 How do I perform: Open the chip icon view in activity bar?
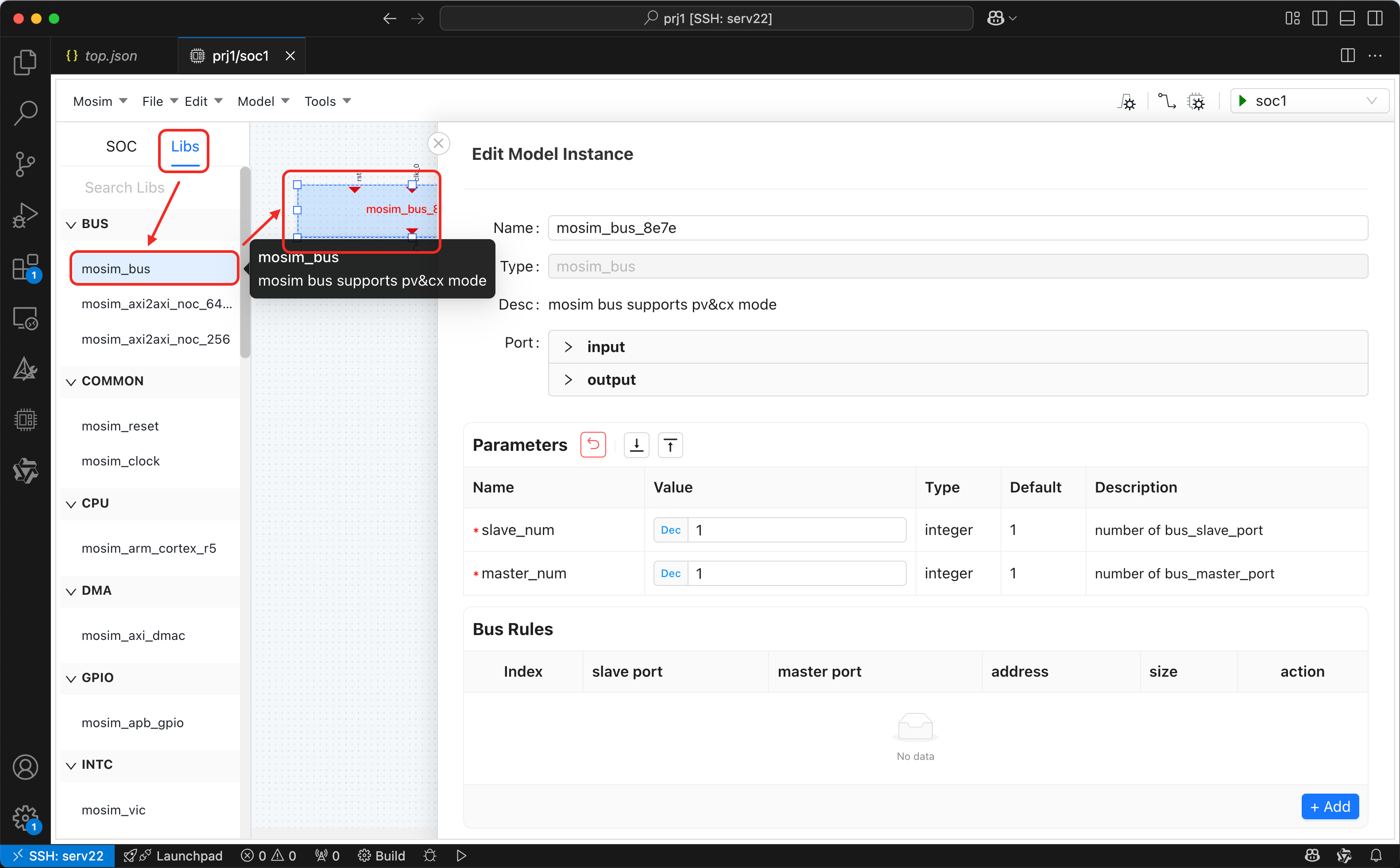pyautogui.click(x=25, y=420)
